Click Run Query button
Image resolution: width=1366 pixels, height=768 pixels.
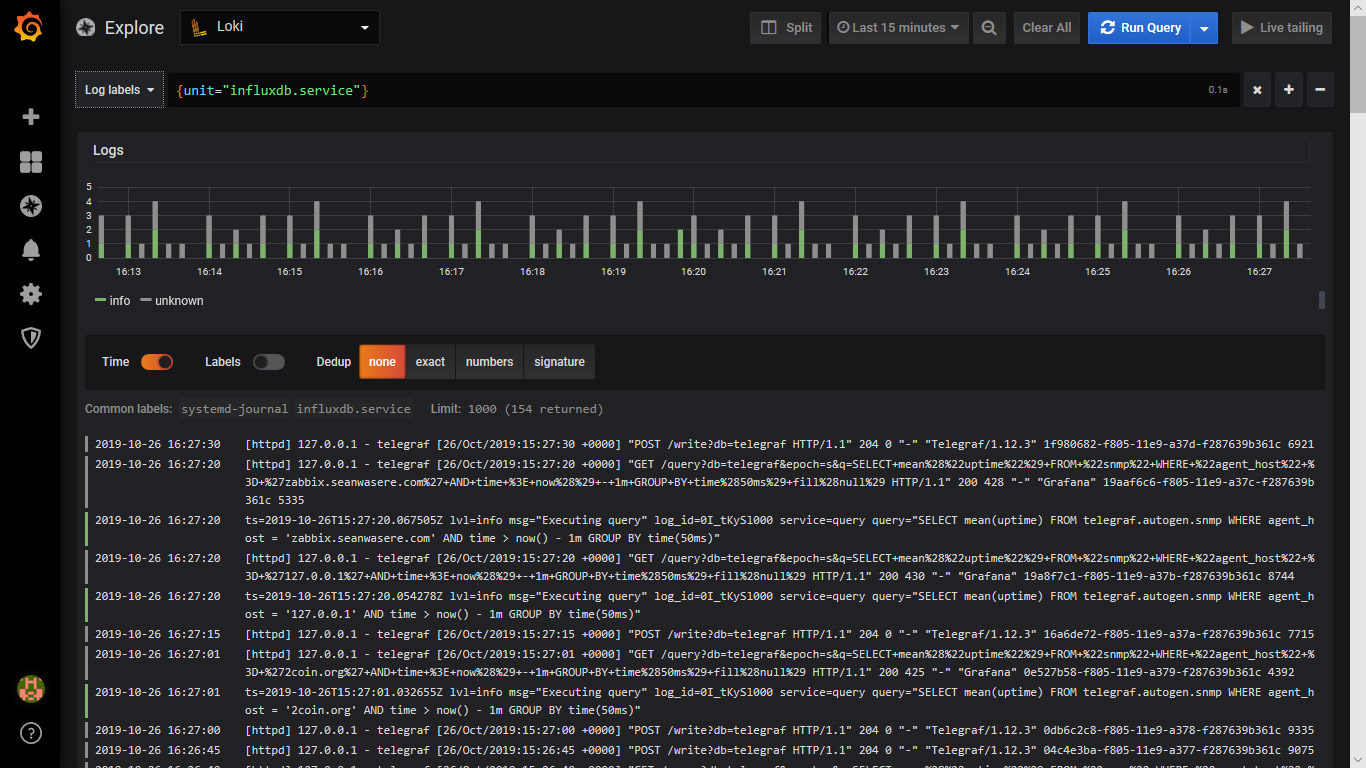1140,28
